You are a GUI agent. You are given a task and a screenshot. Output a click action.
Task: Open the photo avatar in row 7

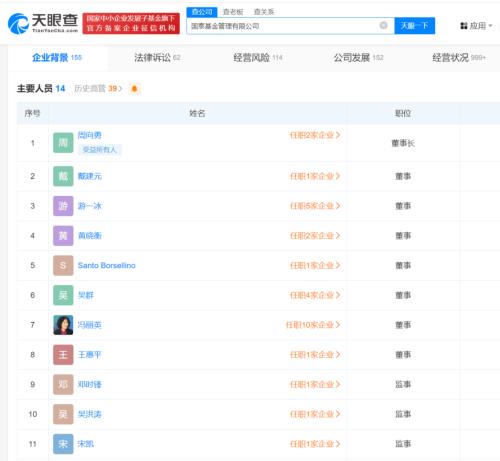(x=63, y=325)
